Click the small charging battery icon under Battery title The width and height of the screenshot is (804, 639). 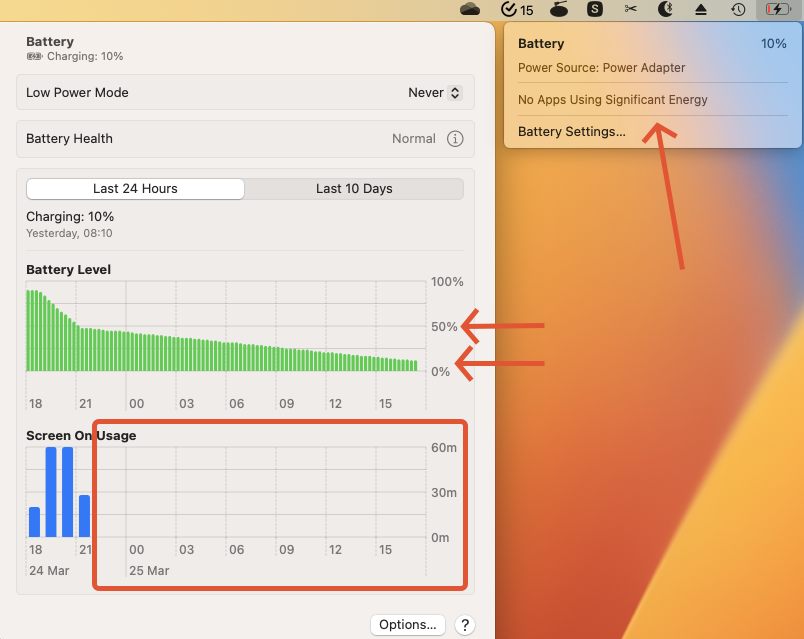(x=34, y=56)
